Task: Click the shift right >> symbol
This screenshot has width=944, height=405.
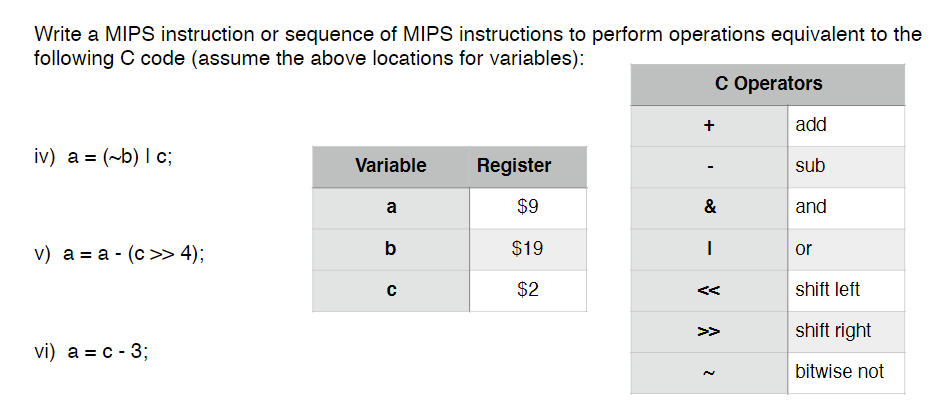Action: tap(708, 332)
